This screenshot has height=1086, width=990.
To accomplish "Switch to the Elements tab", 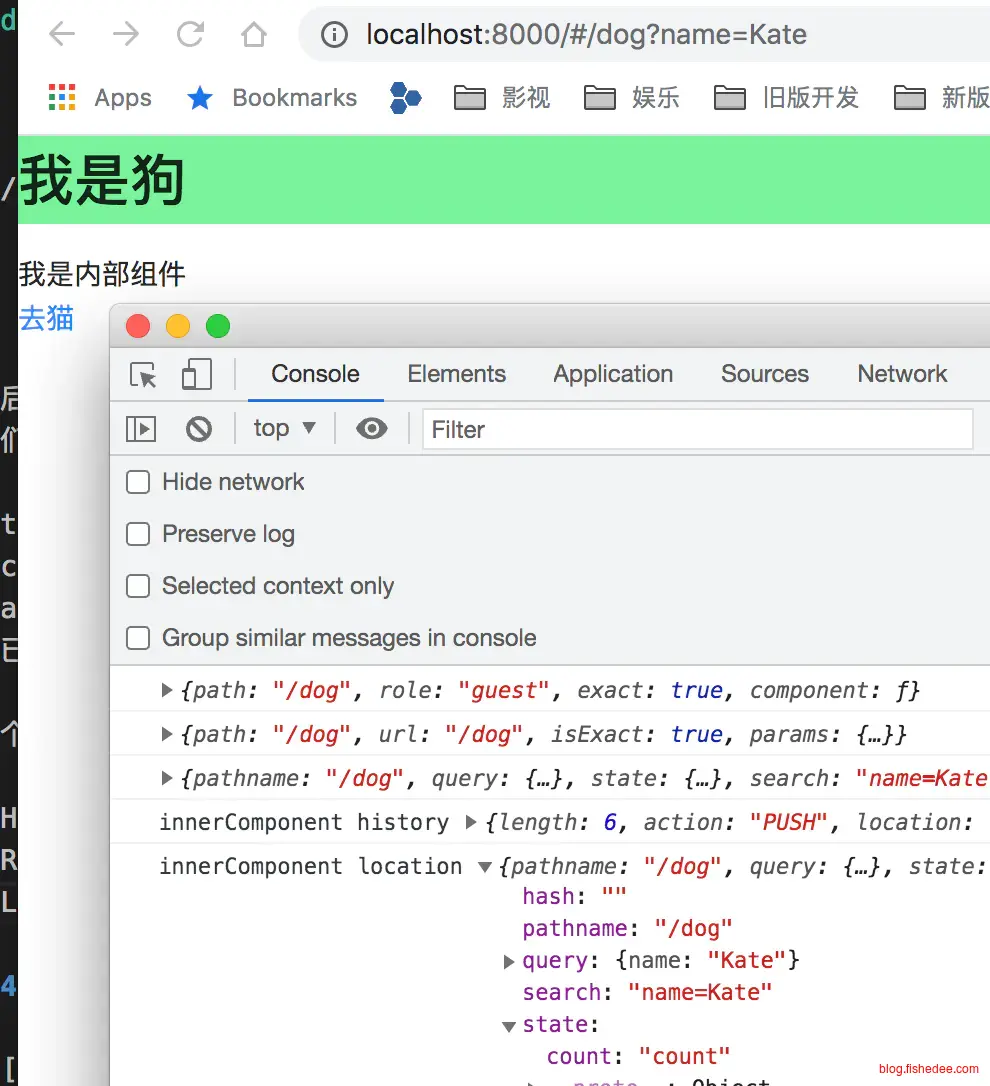I will pos(456,374).
